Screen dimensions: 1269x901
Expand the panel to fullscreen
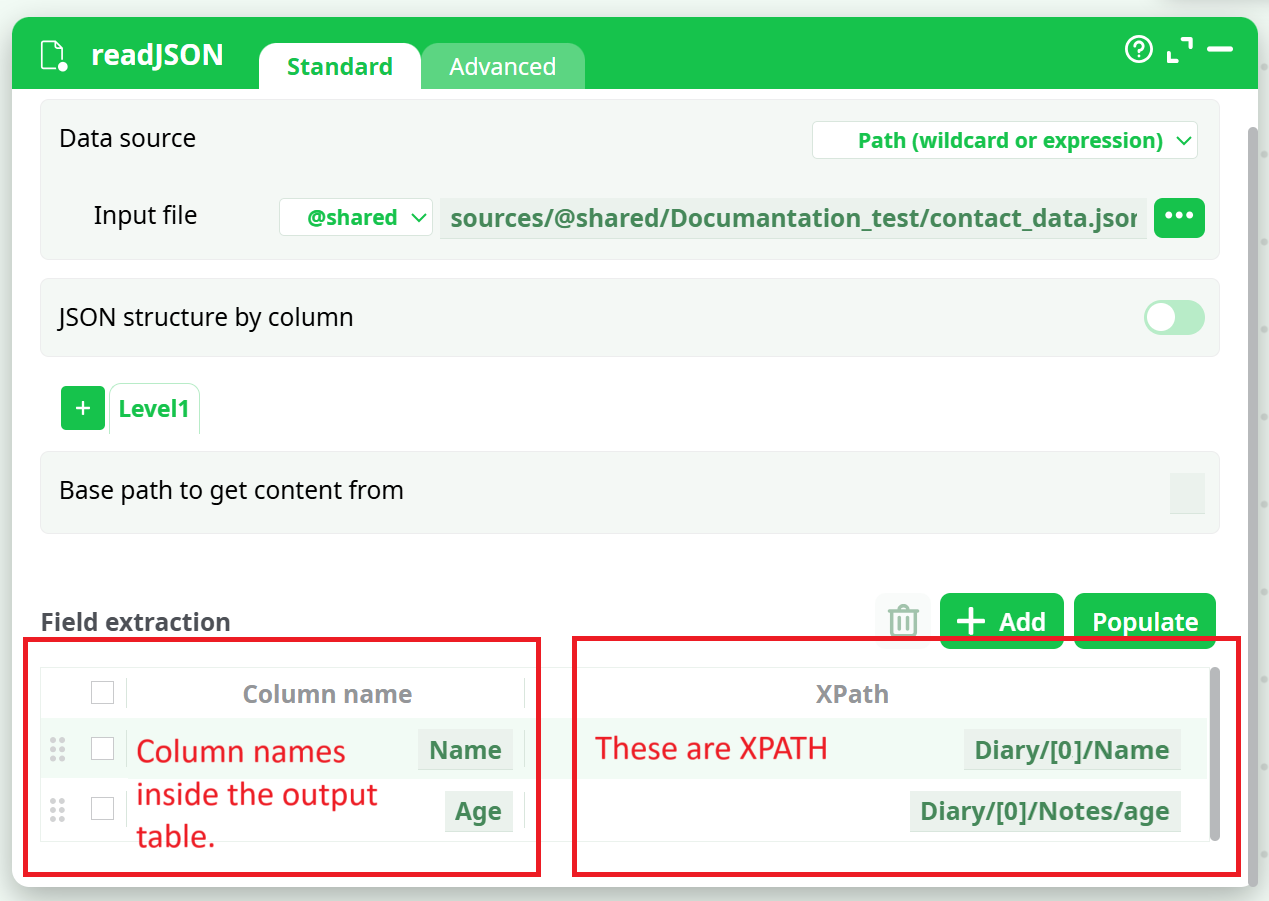pos(1180,50)
